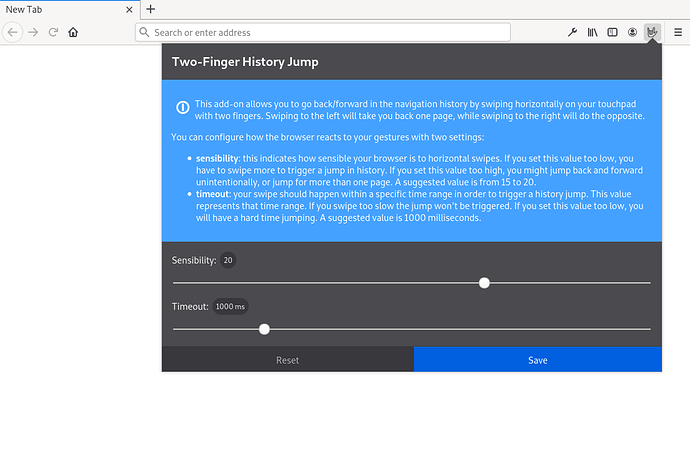Viewport: 690px width, 453px height.
Task: Select the New Tab tab
Action: click(70, 10)
